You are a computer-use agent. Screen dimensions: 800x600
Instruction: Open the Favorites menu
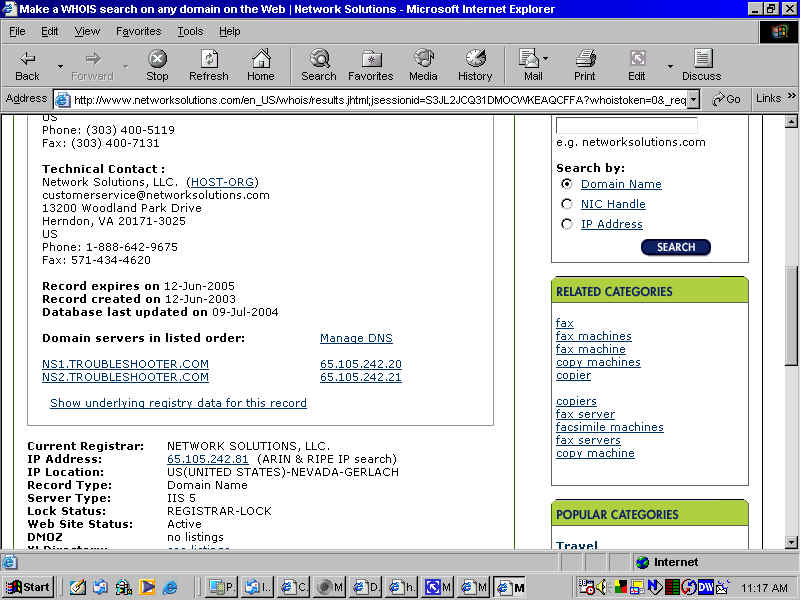pyautogui.click(x=138, y=32)
